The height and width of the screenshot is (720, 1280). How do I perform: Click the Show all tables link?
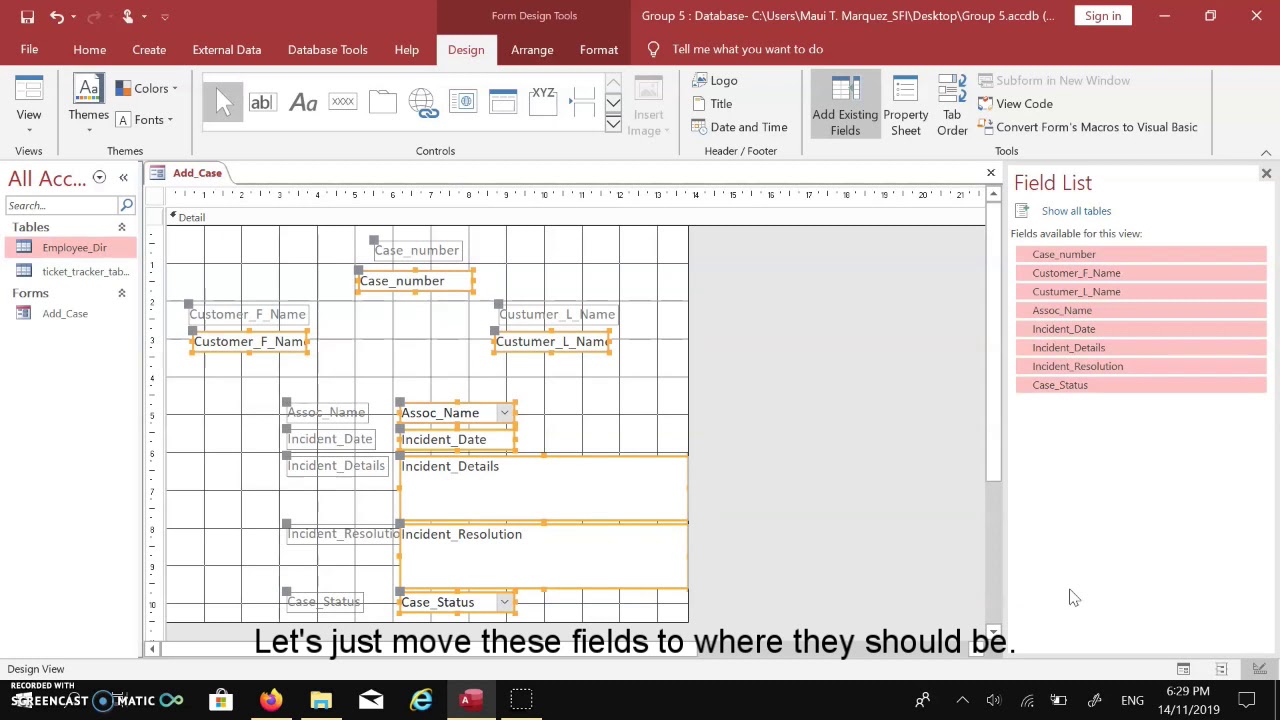[x=1076, y=211]
